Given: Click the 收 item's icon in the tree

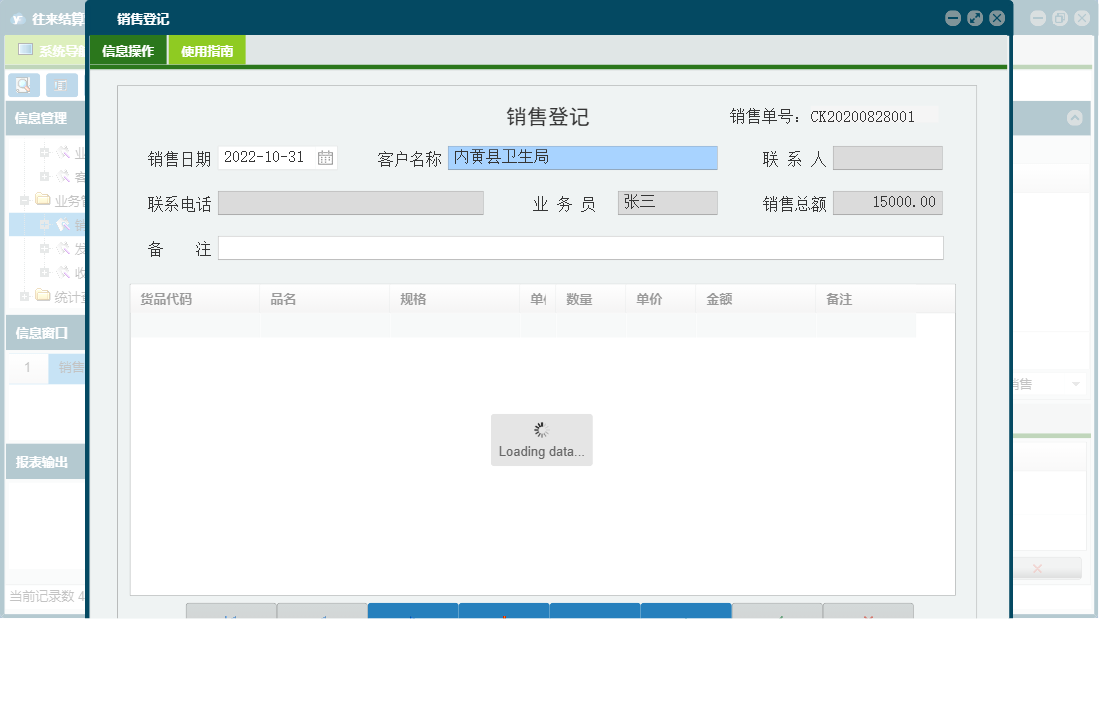Looking at the screenshot, I should 62,271.
